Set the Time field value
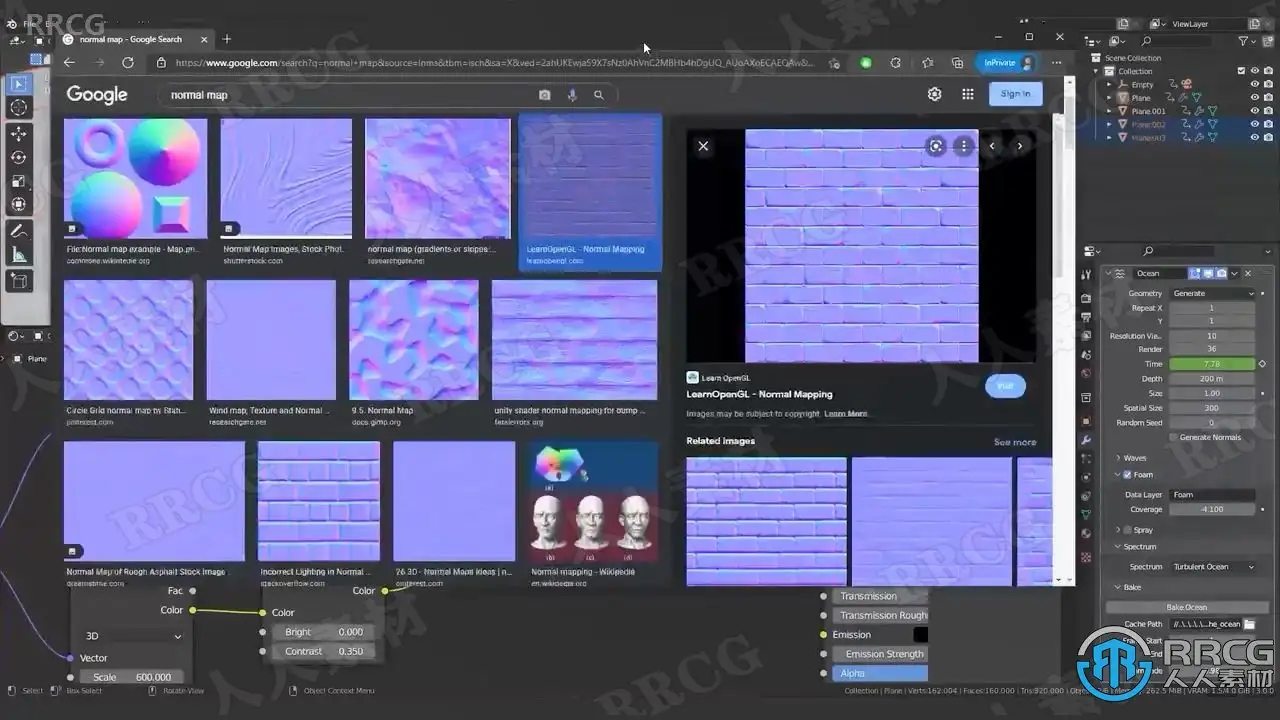The width and height of the screenshot is (1280, 720). pyautogui.click(x=1212, y=364)
